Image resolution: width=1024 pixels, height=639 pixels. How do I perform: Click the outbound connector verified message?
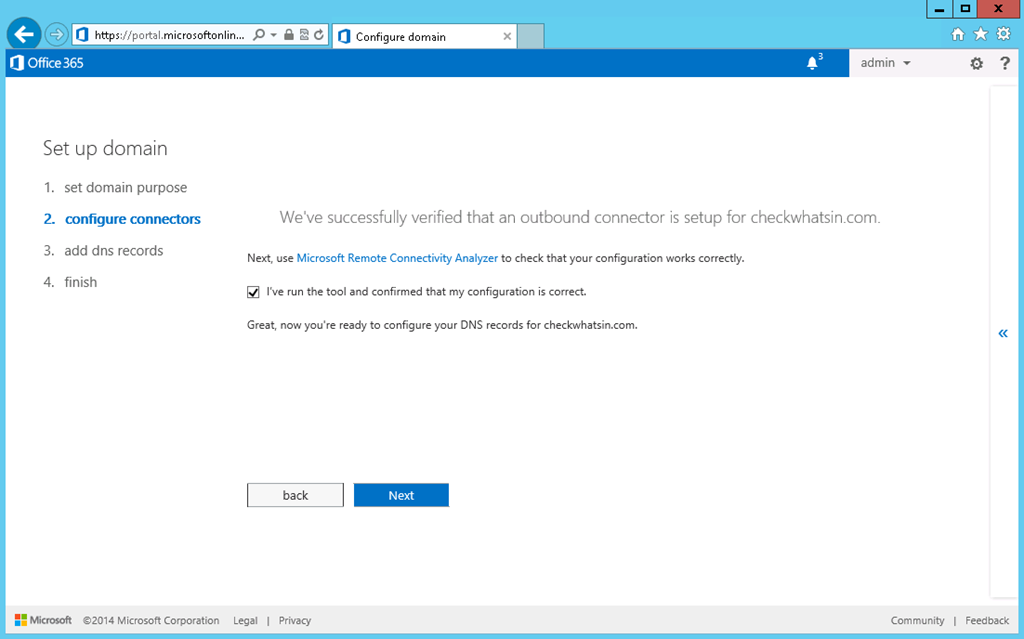click(x=580, y=218)
